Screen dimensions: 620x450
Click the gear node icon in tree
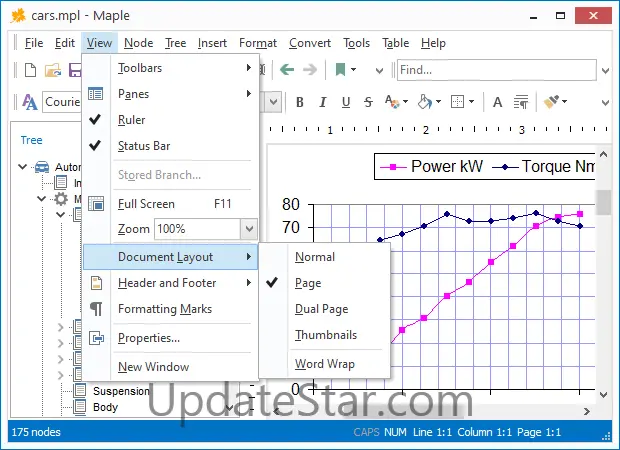[x=61, y=199]
